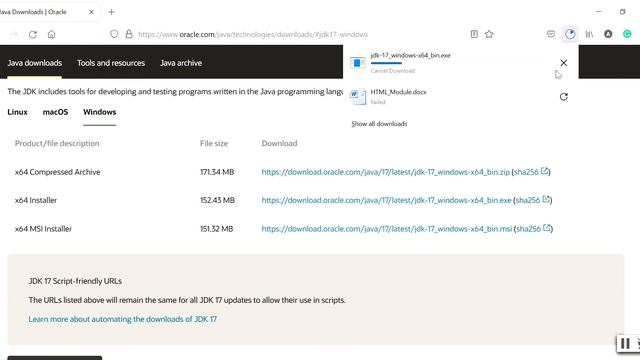
Task: Open jdk-17_windows-x64_bin.exe download entry icon
Action: 358,63
